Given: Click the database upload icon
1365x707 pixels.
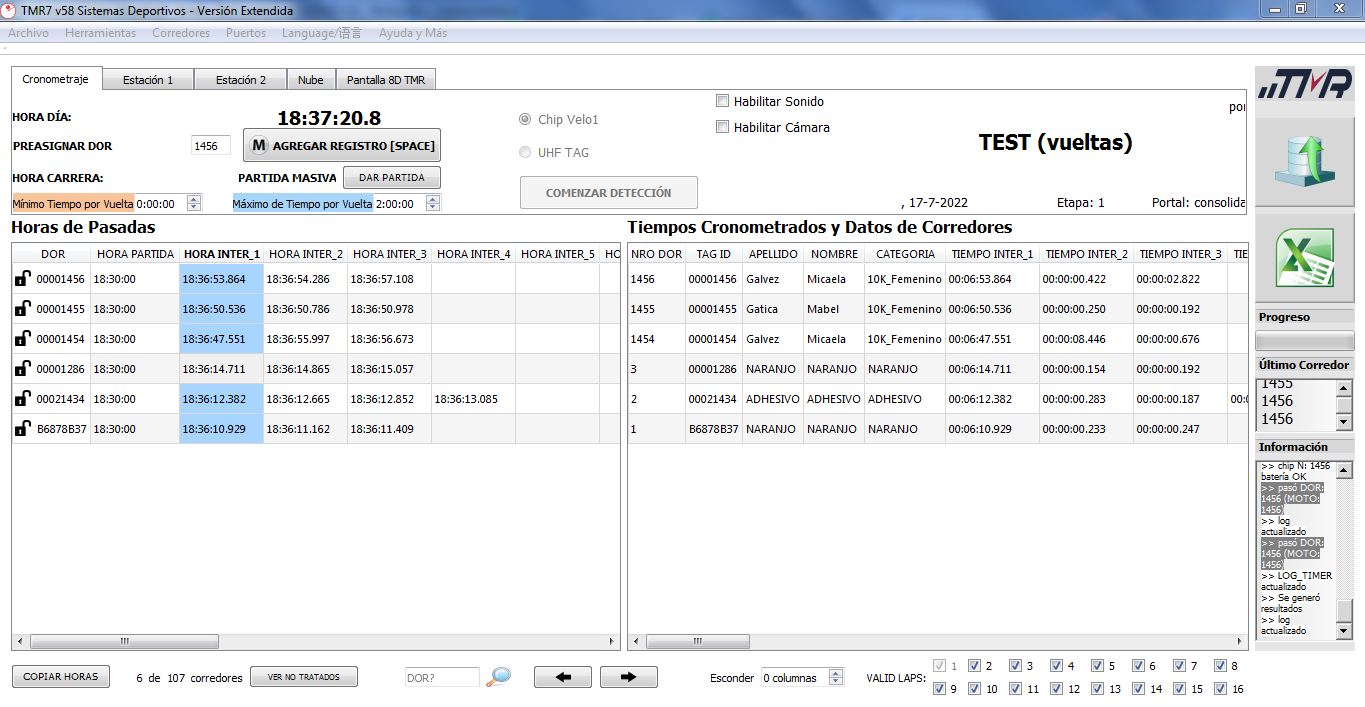Looking at the screenshot, I should click(1303, 162).
